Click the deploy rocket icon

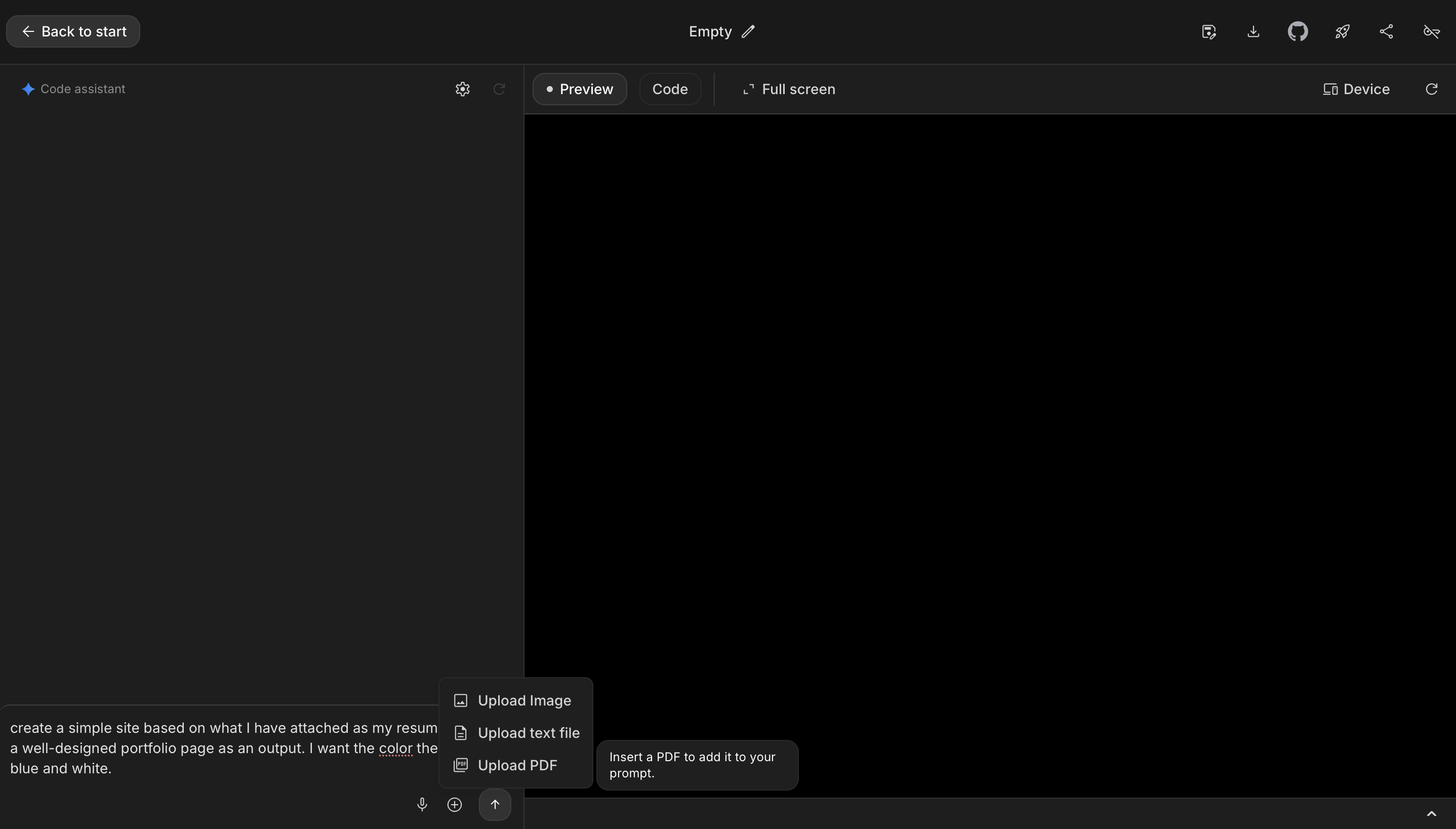[1343, 31]
